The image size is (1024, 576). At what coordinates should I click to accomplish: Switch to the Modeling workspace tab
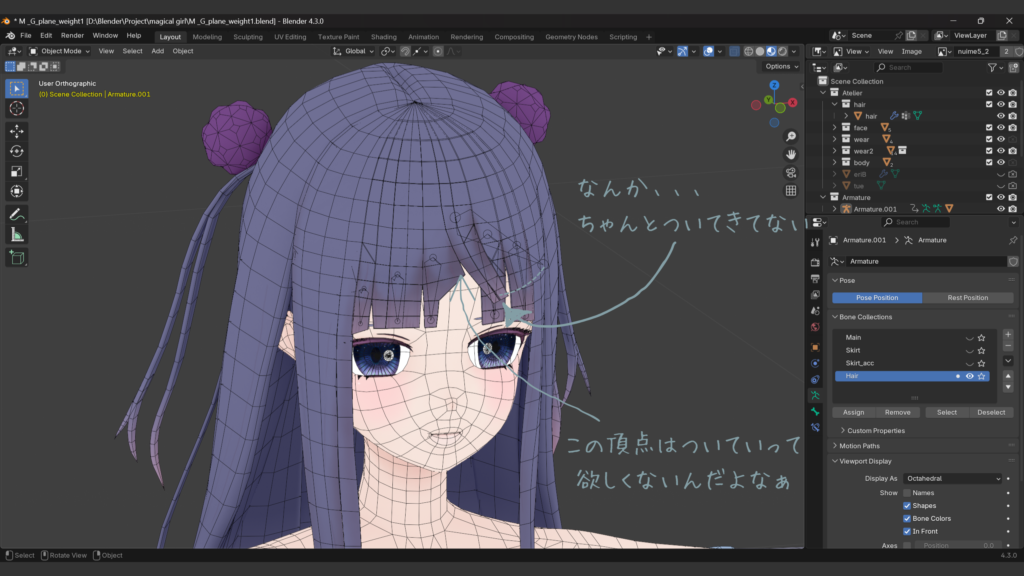point(206,35)
